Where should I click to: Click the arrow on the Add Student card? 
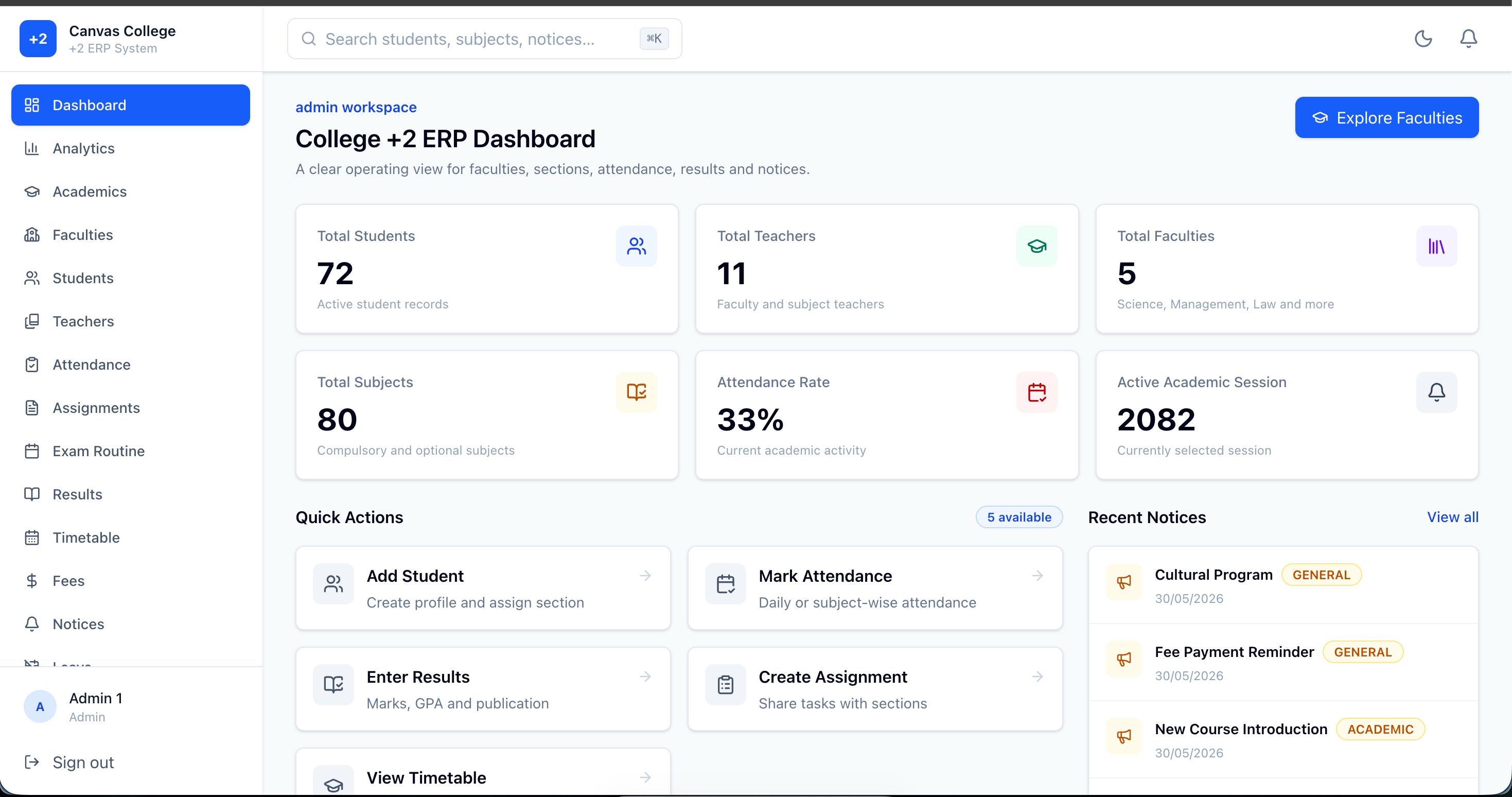tap(645, 576)
